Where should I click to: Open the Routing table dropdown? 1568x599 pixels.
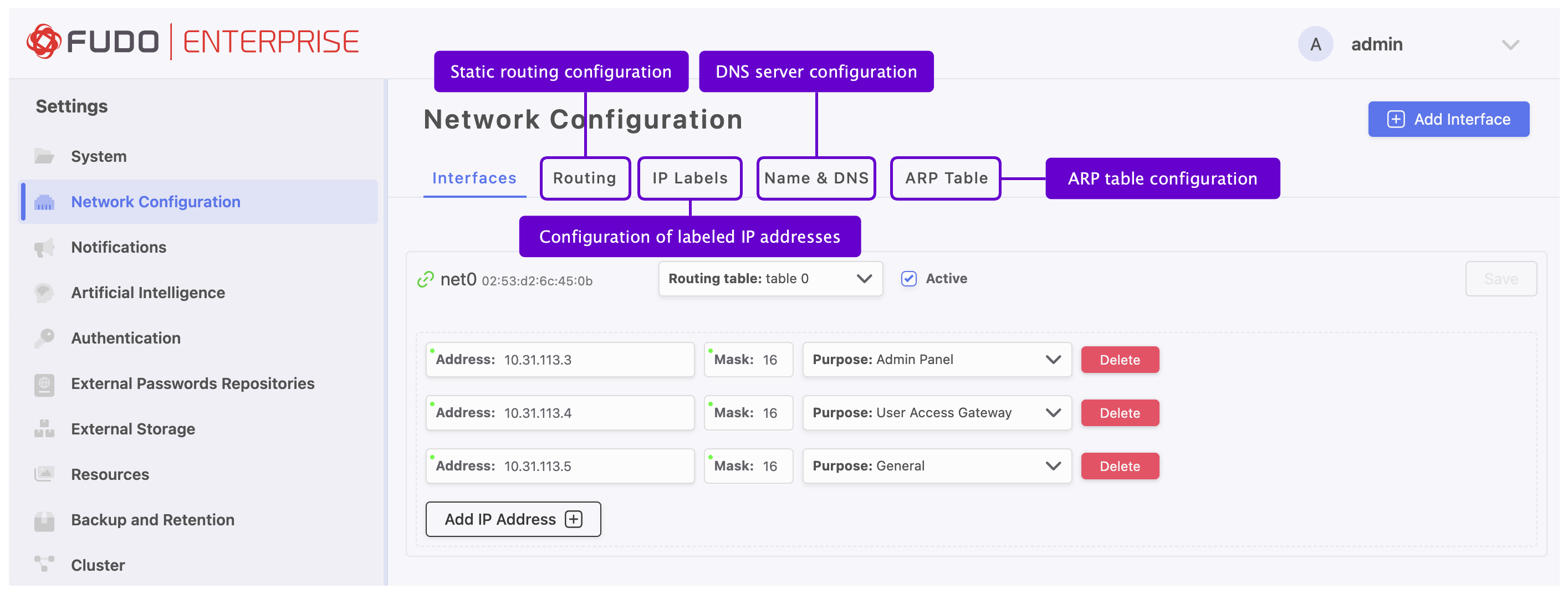pyautogui.click(x=770, y=279)
